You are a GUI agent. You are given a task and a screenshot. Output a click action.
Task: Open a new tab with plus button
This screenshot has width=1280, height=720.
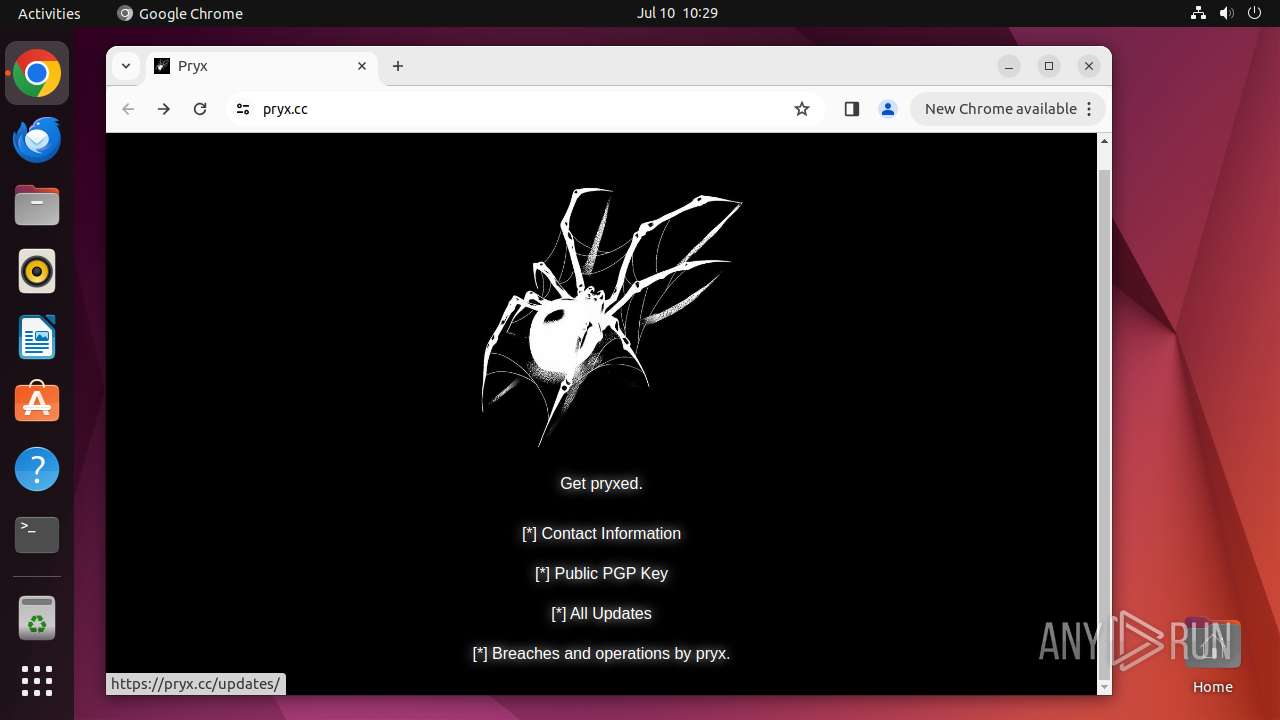click(398, 66)
